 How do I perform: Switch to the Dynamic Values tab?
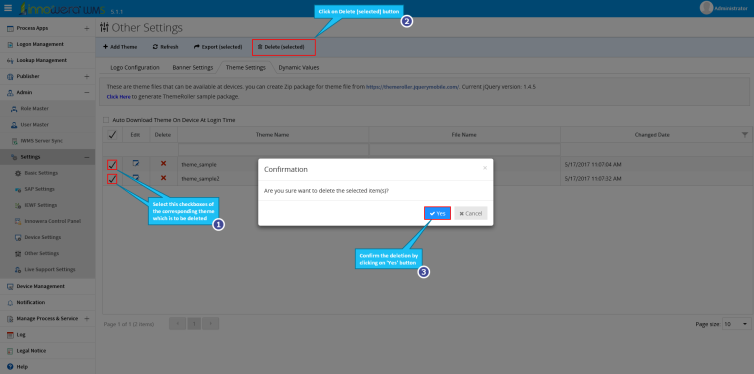click(299, 68)
